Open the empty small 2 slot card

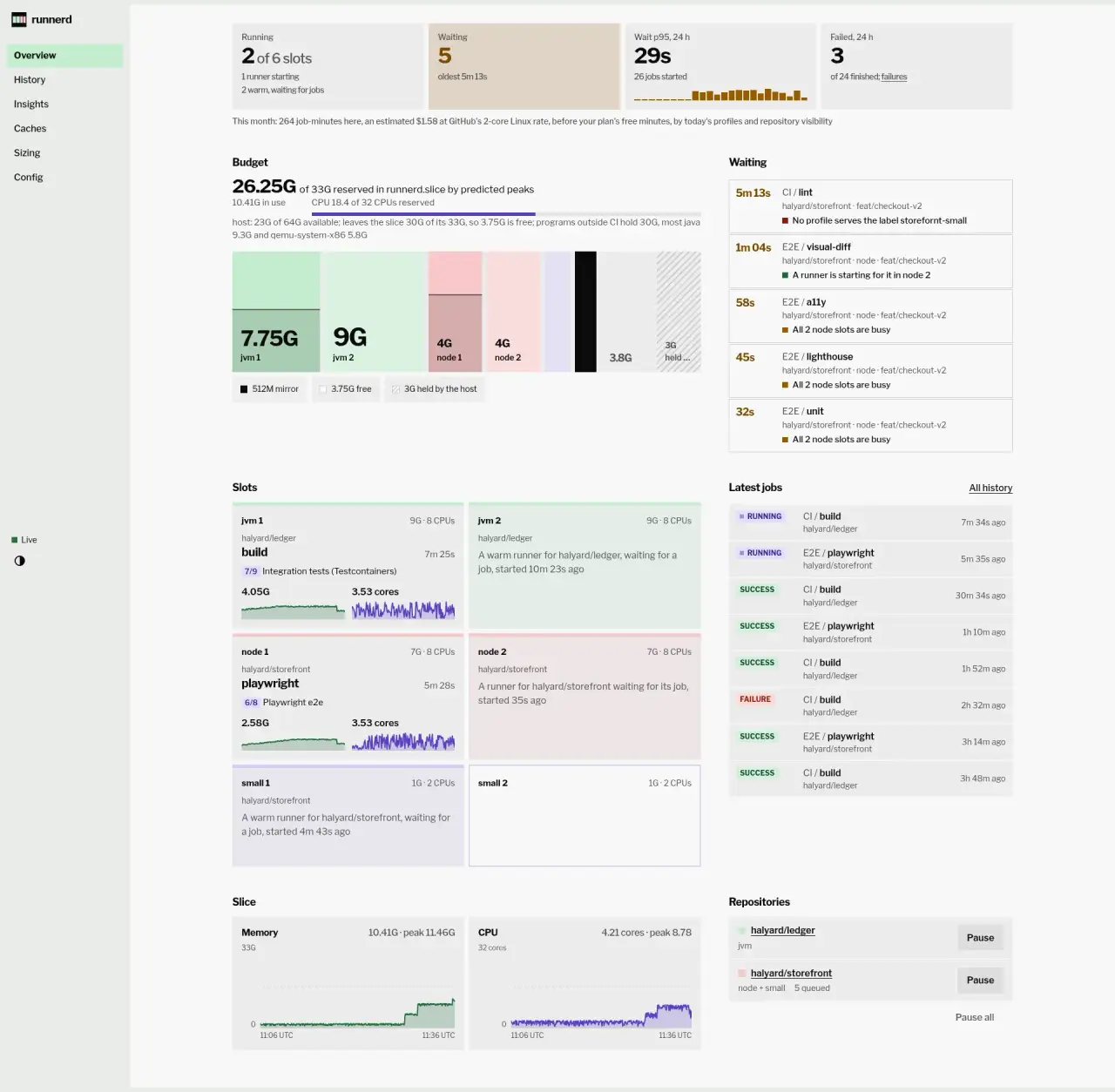pyautogui.click(x=585, y=816)
